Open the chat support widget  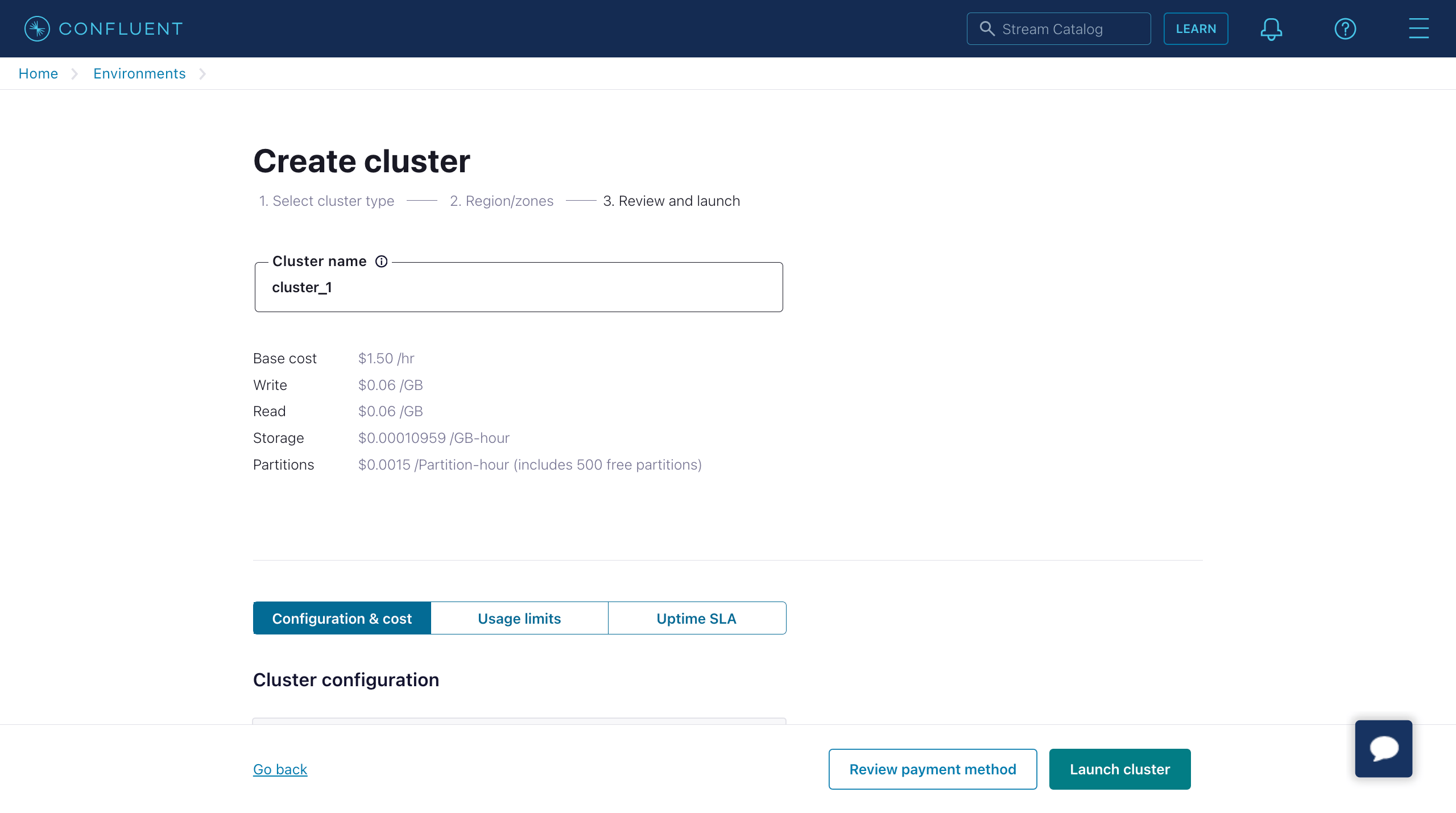[x=1383, y=748]
